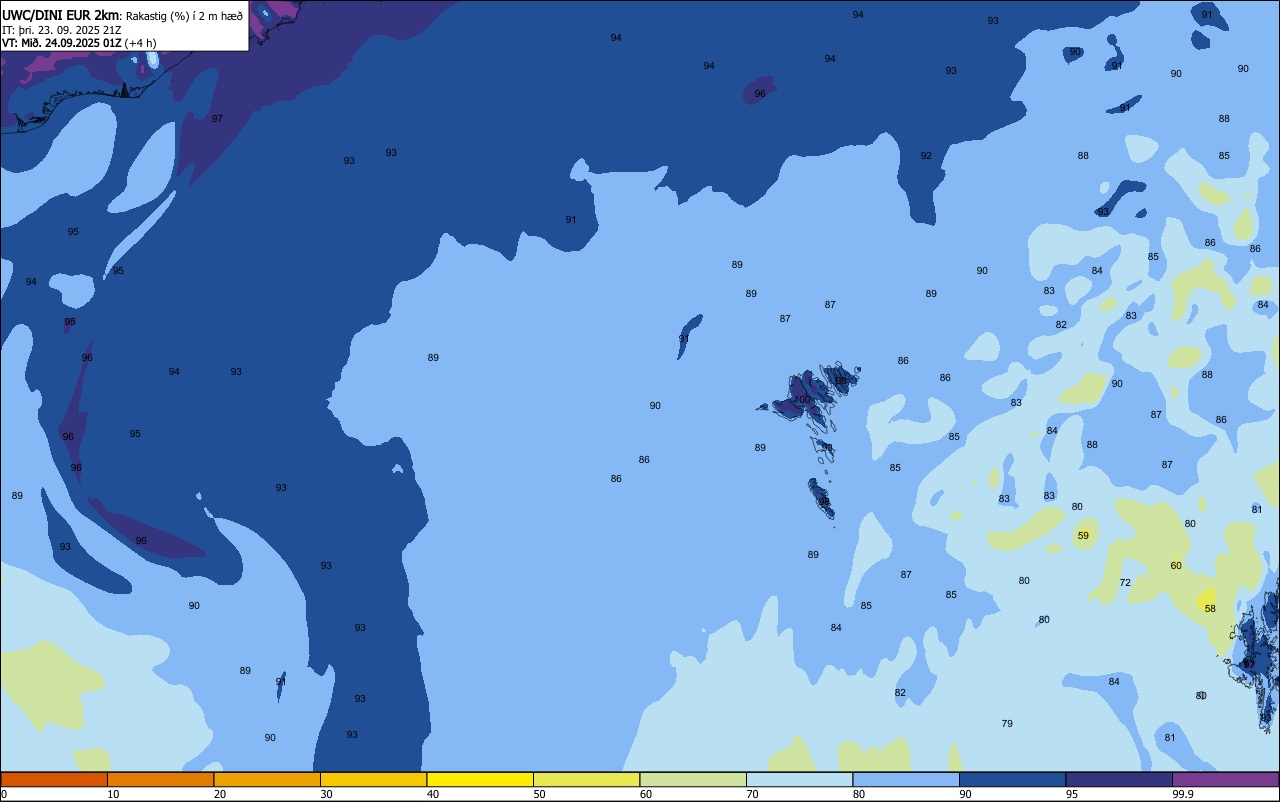Click the 50–60 yellow-green legend swatch
Viewport: 1280px width, 802px height.
pos(586,779)
